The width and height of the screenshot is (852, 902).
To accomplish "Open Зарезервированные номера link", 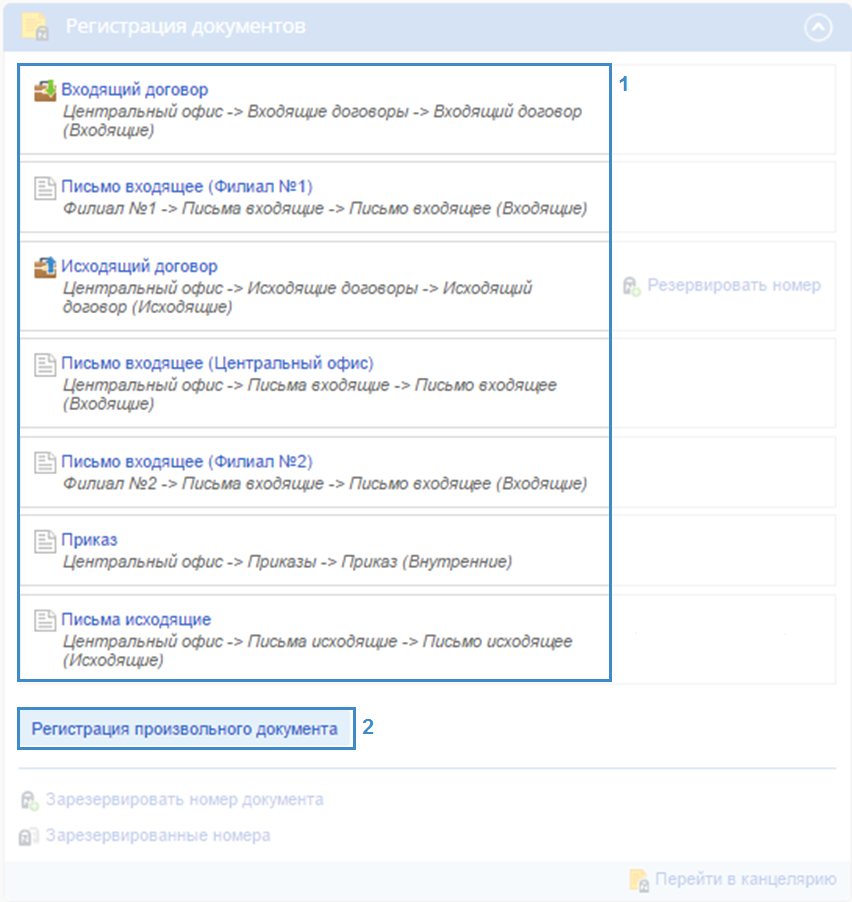I will 158,835.
